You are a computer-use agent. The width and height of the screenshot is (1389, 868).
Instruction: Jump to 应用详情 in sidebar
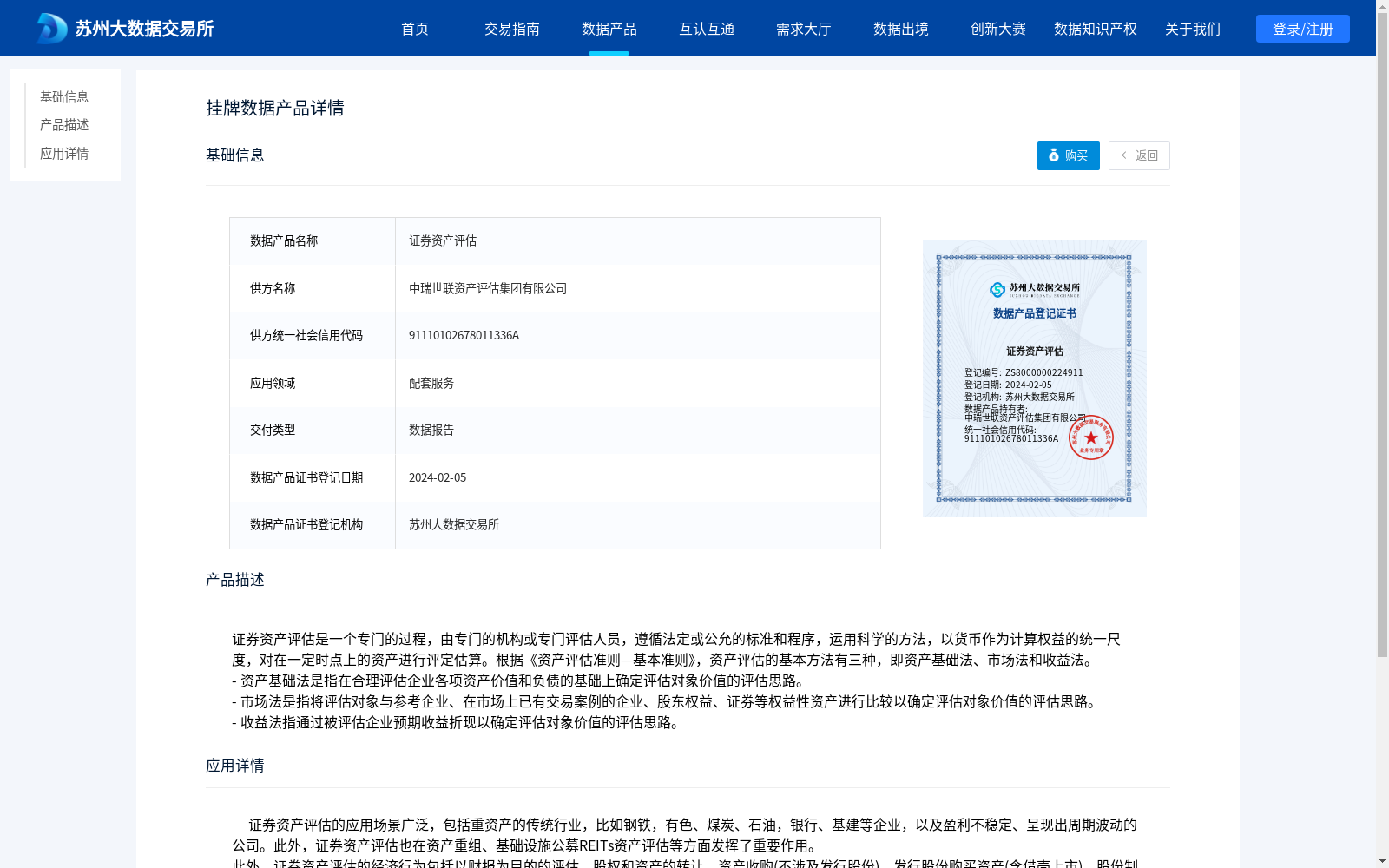click(x=64, y=154)
